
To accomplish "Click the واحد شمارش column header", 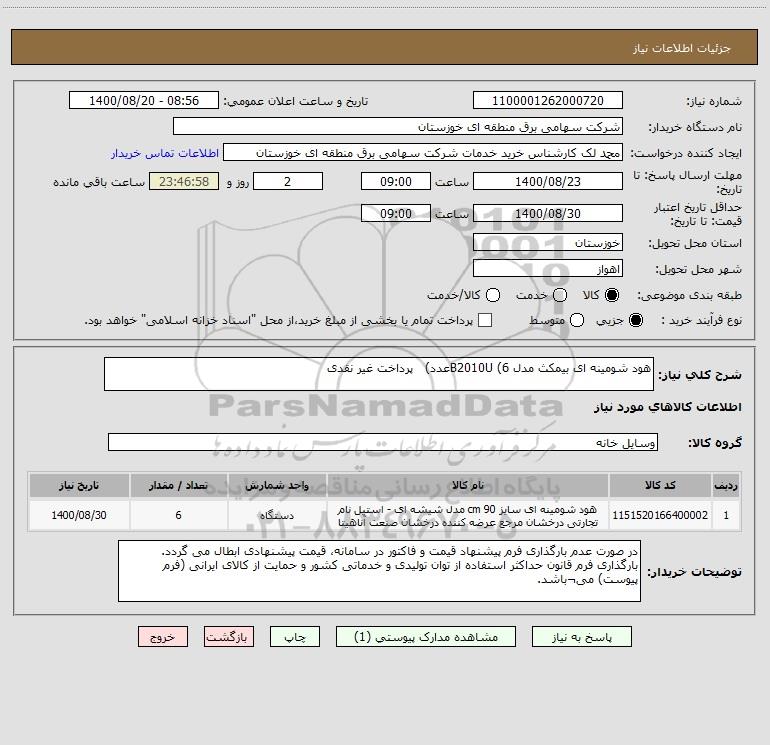I will pyautogui.click(x=277, y=485).
